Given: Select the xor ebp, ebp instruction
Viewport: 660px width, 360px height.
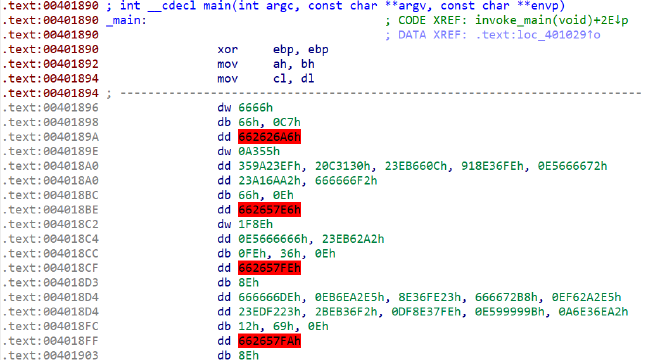Looking at the screenshot, I should point(273,49).
